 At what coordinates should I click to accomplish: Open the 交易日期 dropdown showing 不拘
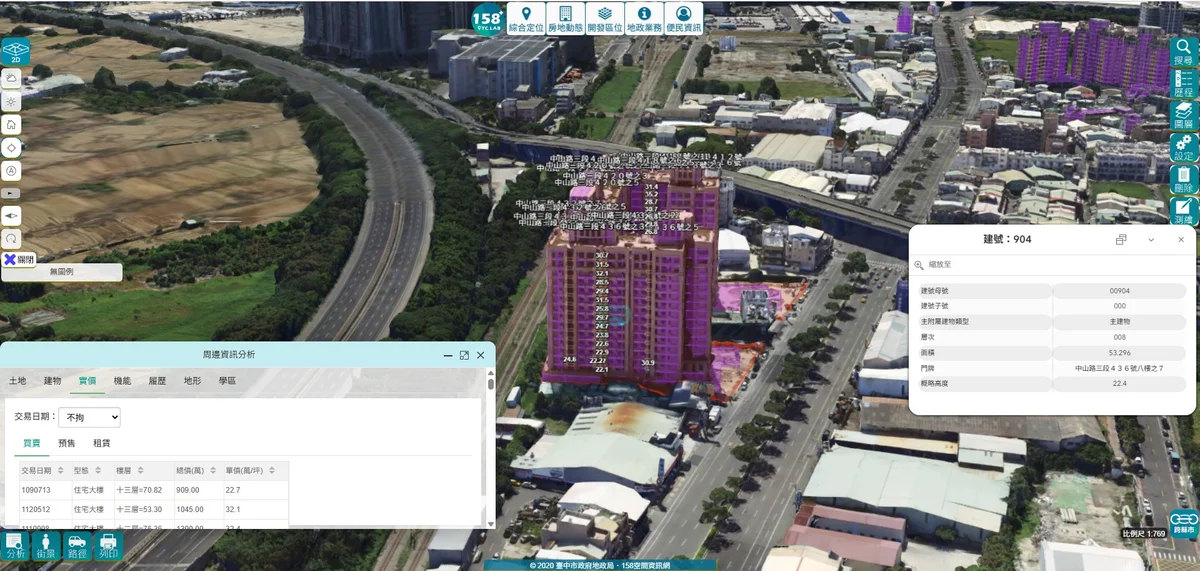coord(89,417)
